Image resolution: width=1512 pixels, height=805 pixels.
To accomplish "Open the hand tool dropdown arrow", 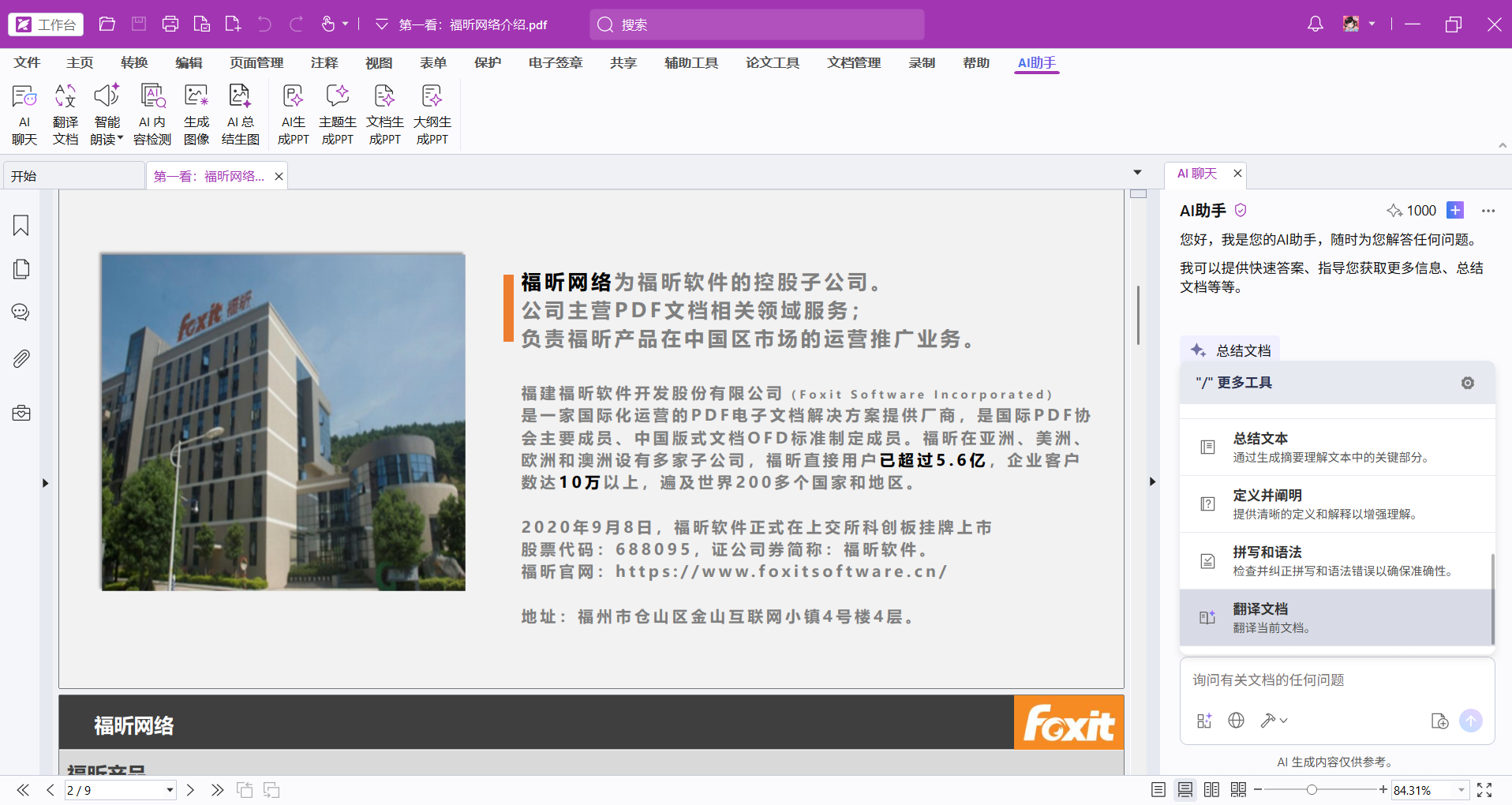I will 346,24.
